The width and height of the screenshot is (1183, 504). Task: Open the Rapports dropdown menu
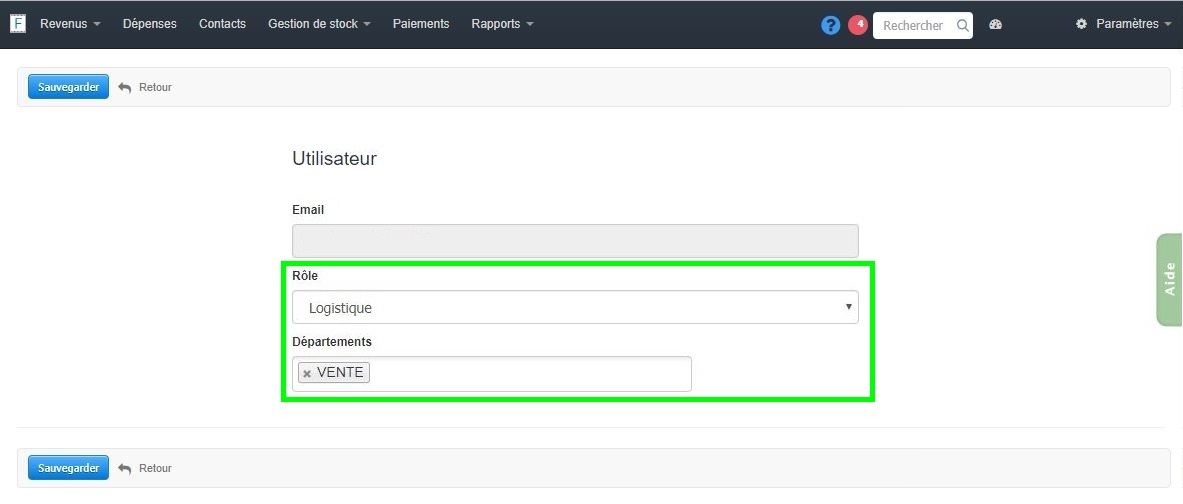pos(502,24)
